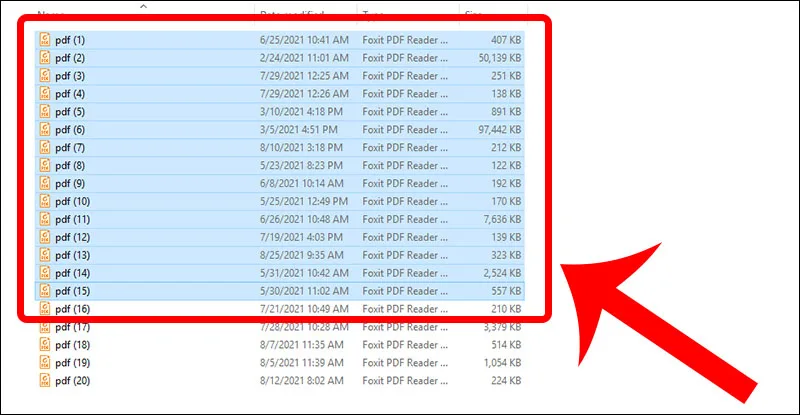Click the pdf (16) file icon
Viewport: 800px width, 415px height.
click(45, 308)
